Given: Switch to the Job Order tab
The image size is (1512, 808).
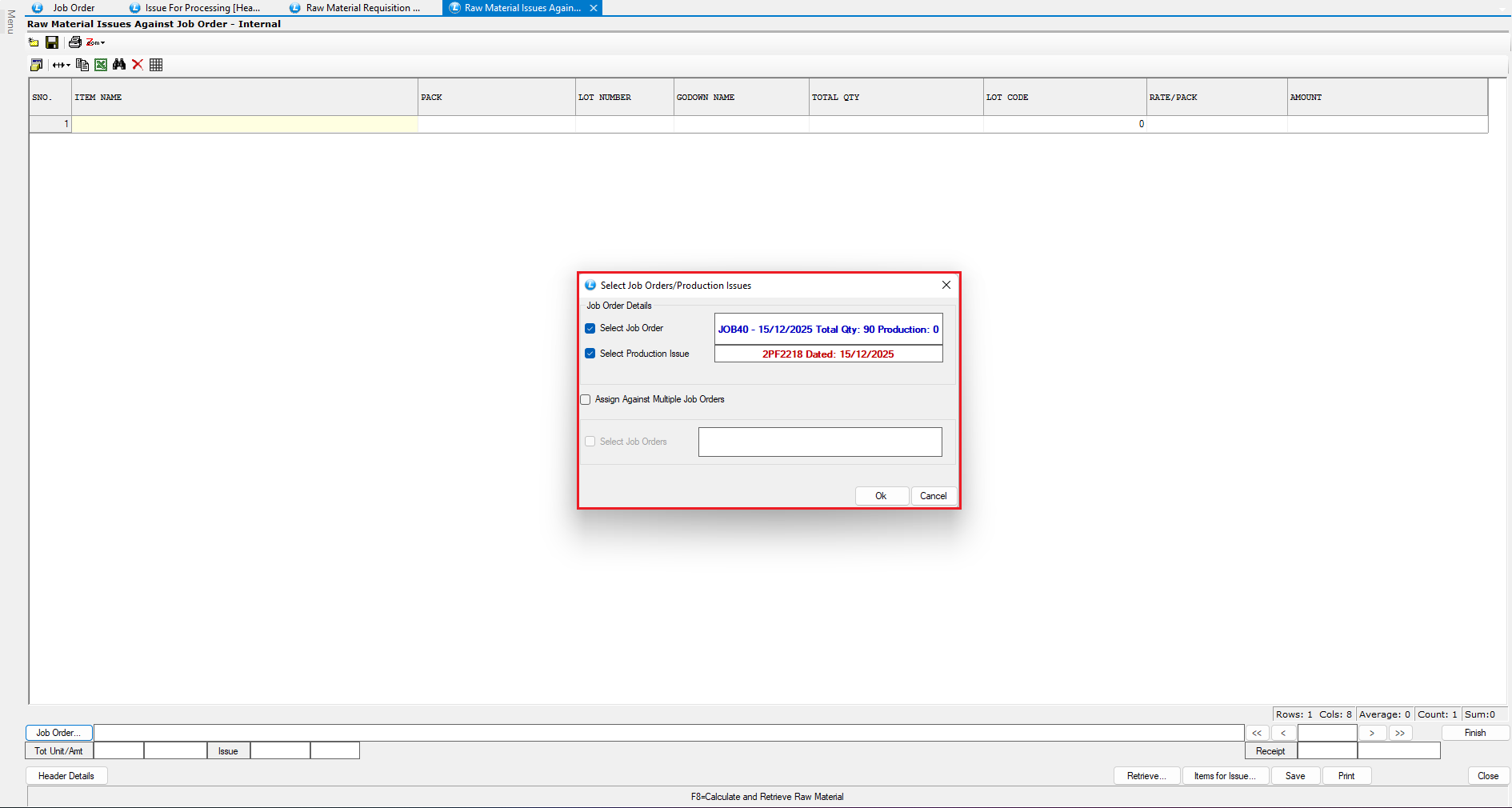Looking at the screenshot, I should pos(73,8).
